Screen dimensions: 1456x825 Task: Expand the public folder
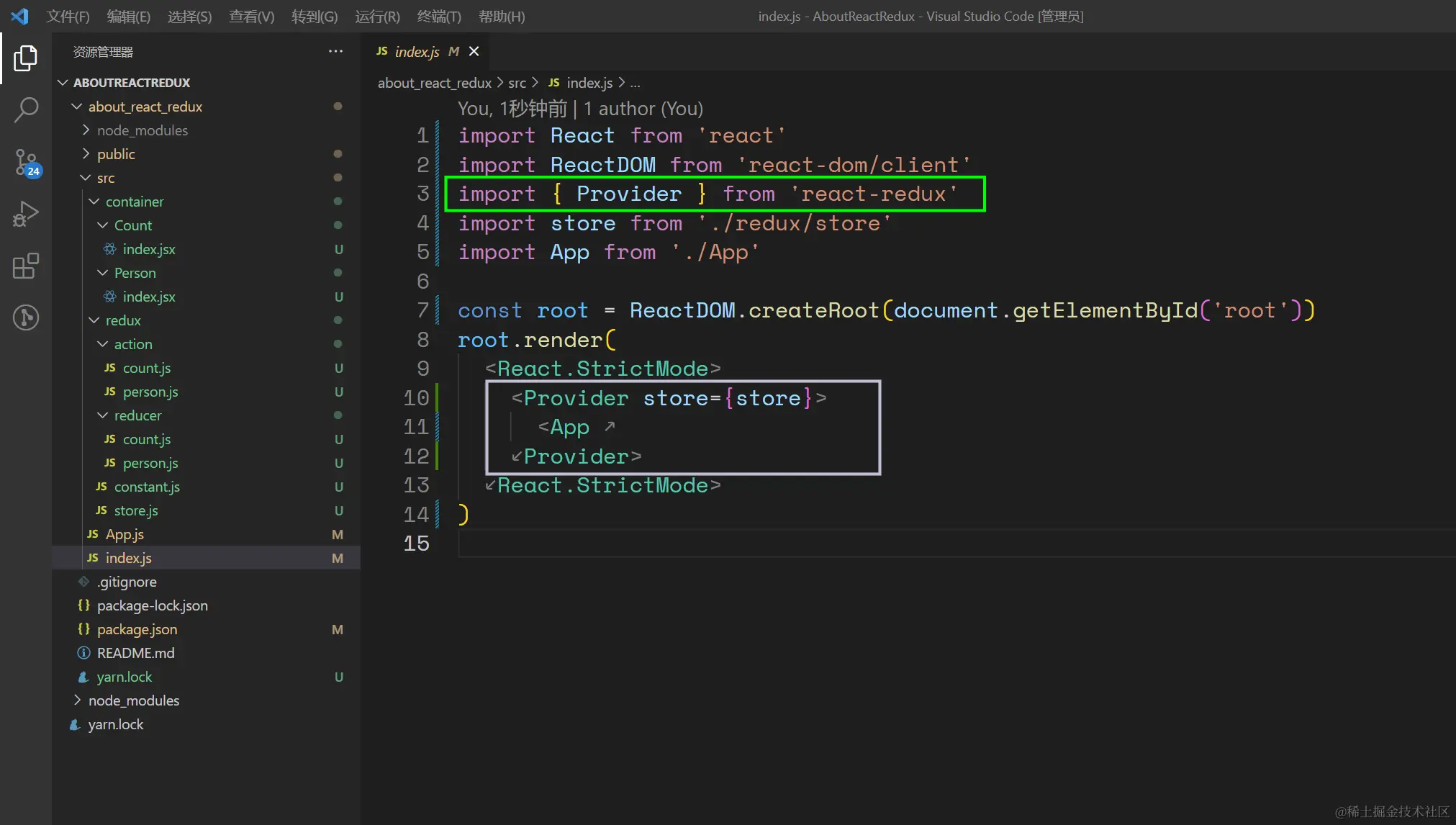tap(115, 154)
